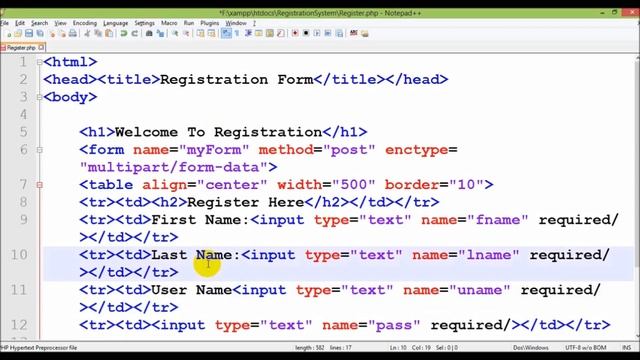Open the Plugins menu
Screen dimensions: 640x360
(x=210, y=23)
